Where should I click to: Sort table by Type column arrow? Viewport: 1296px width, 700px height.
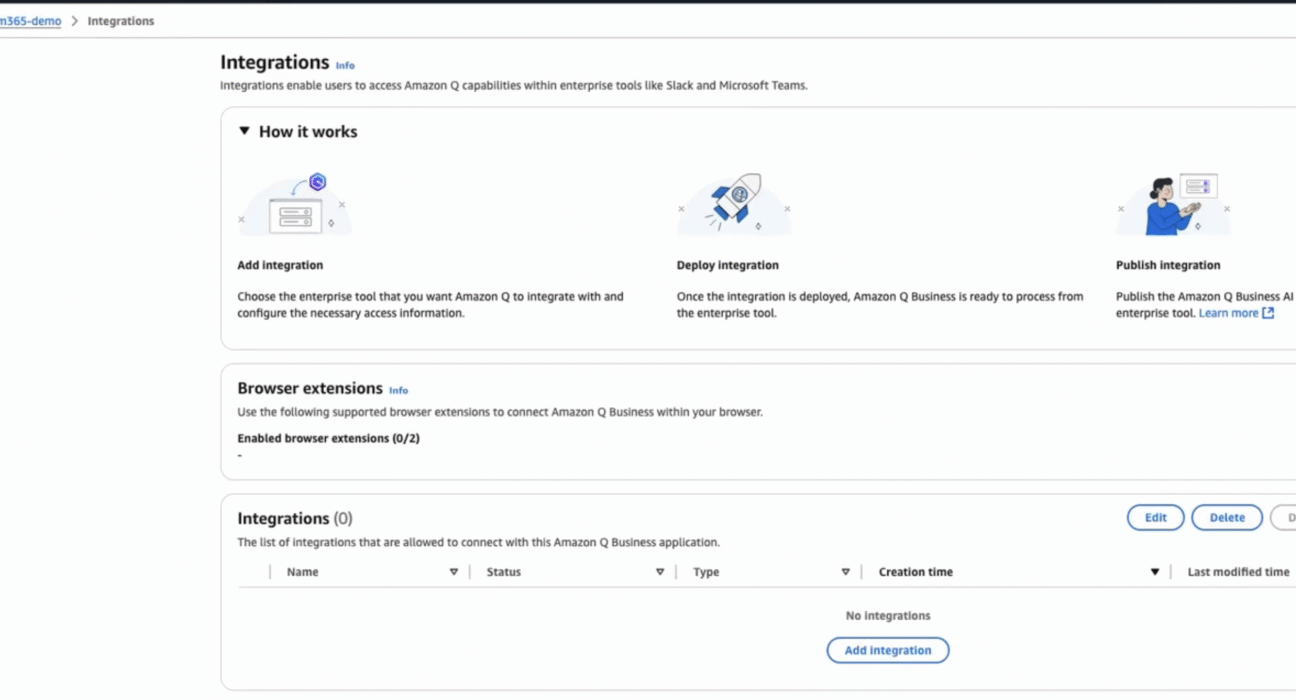pos(846,572)
